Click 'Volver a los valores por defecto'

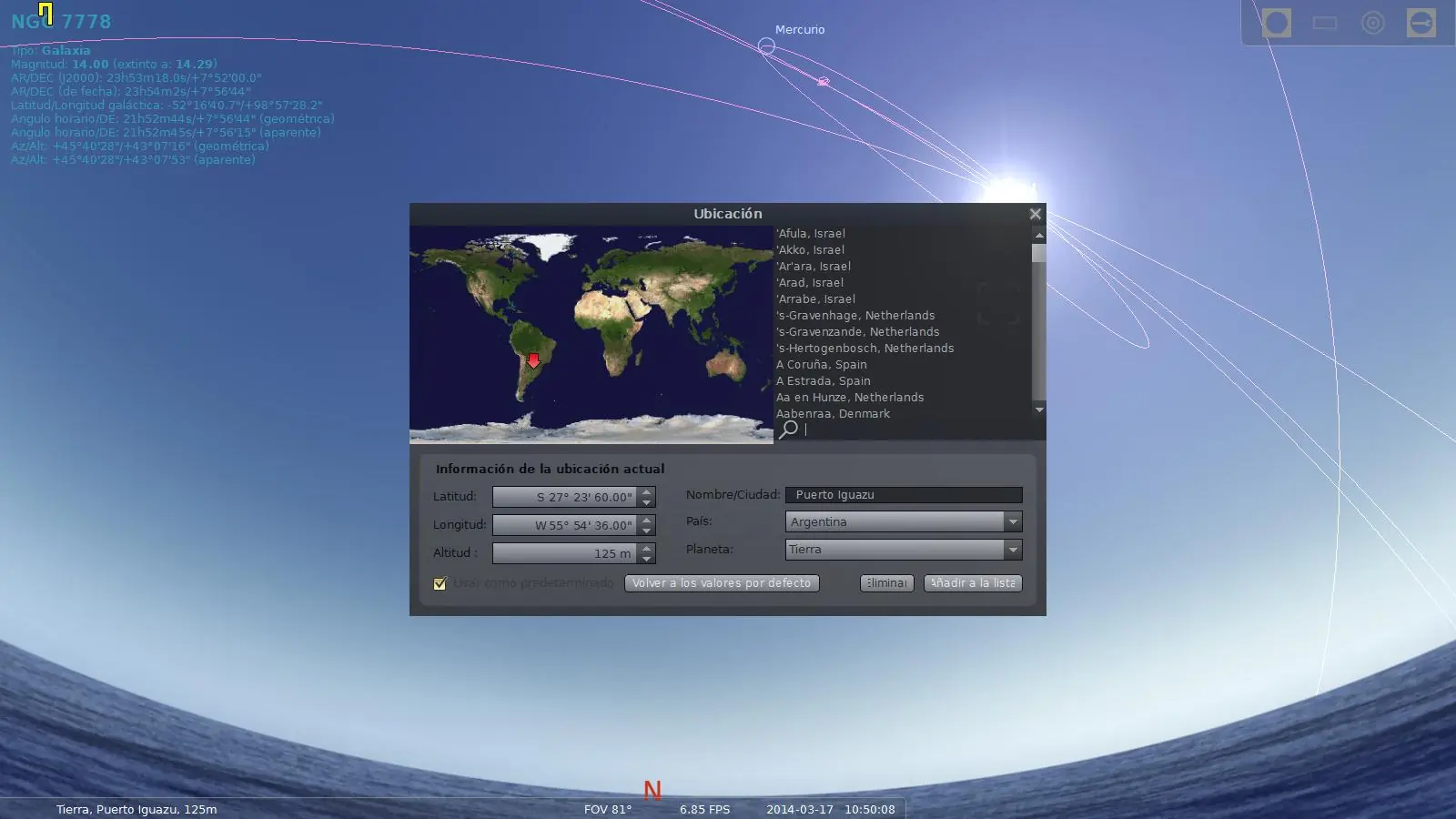point(722,583)
